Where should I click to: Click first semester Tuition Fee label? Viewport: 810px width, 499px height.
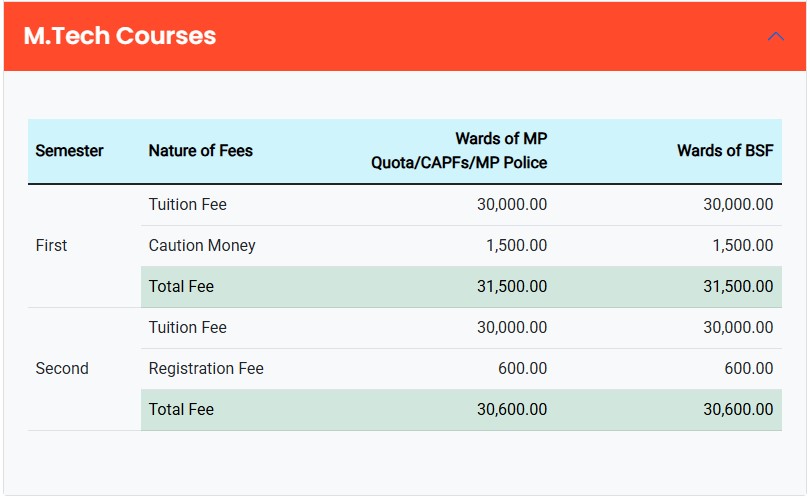[187, 205]
